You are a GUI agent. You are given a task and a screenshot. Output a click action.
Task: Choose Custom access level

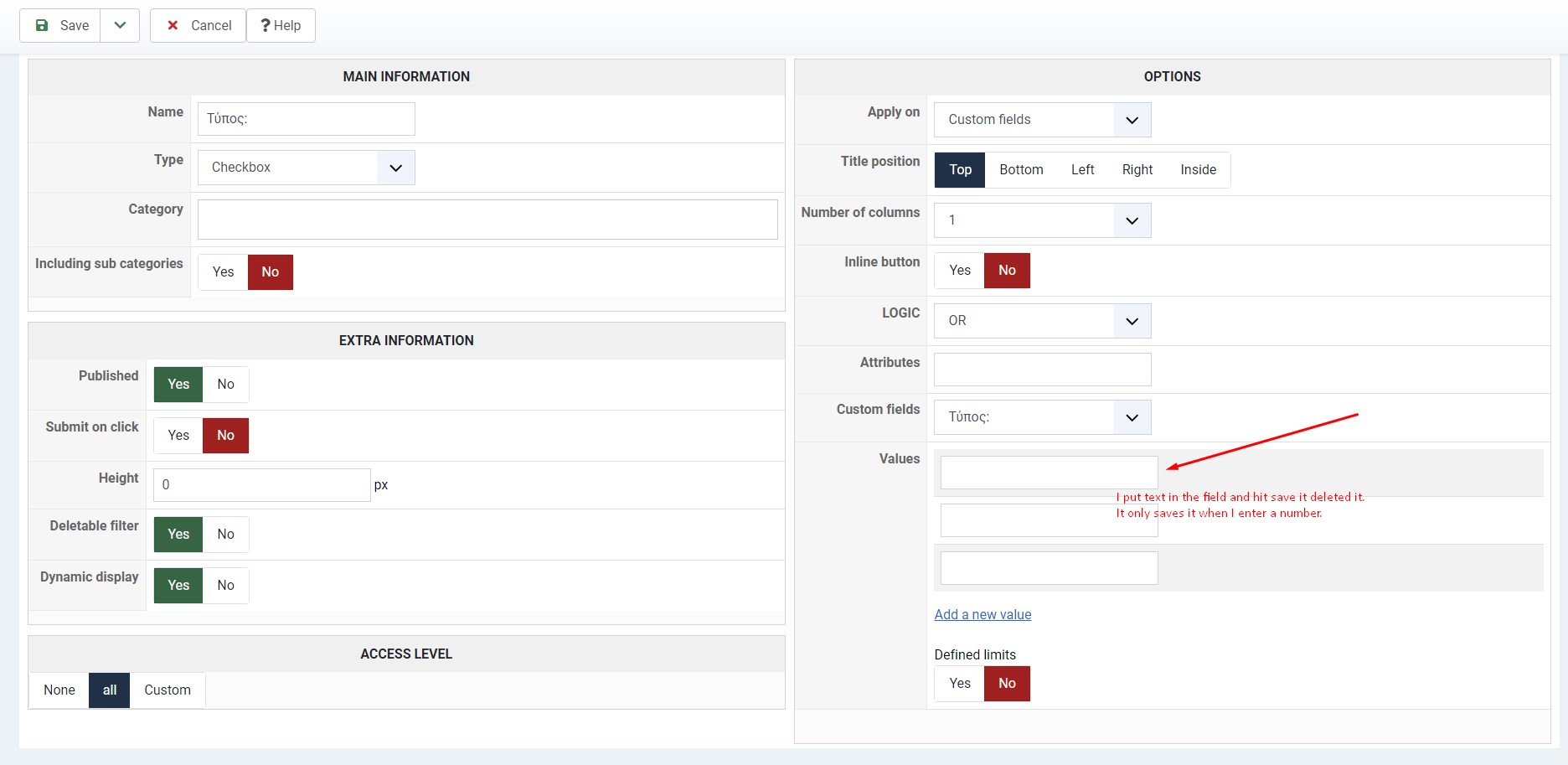tap(168, 690)
